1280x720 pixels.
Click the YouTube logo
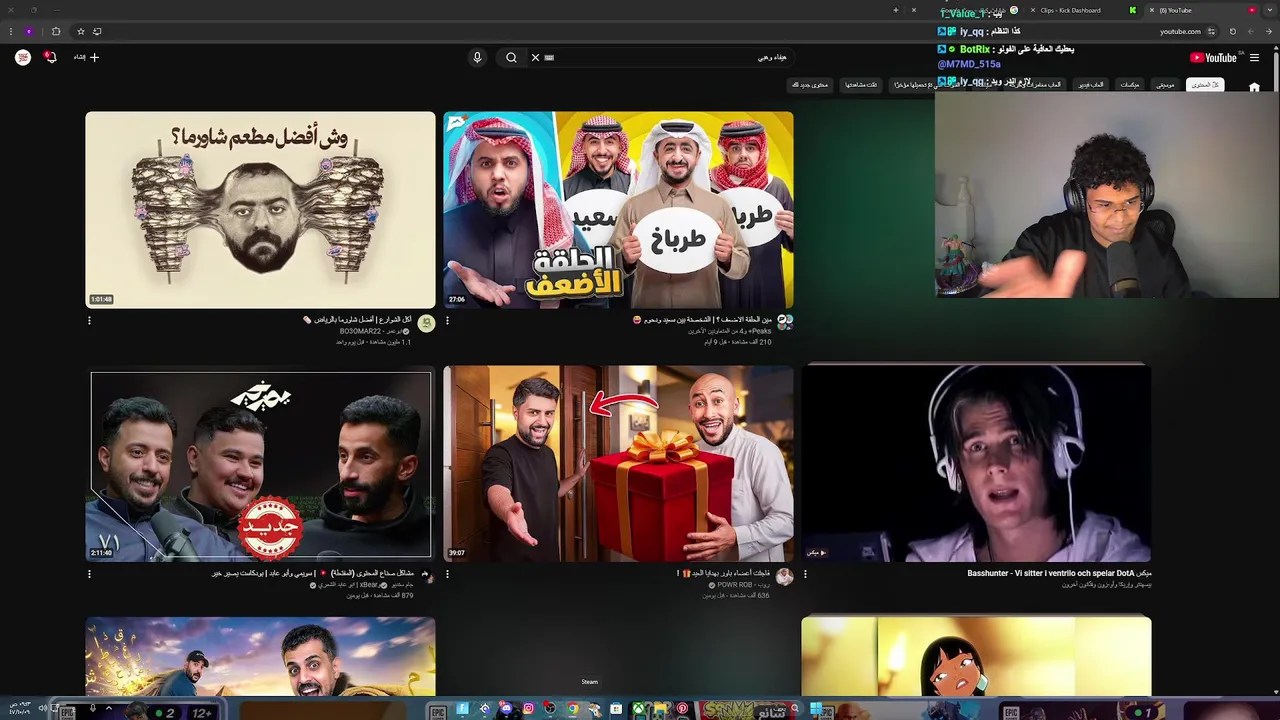pyautogui.click(x=1213, y=58)
